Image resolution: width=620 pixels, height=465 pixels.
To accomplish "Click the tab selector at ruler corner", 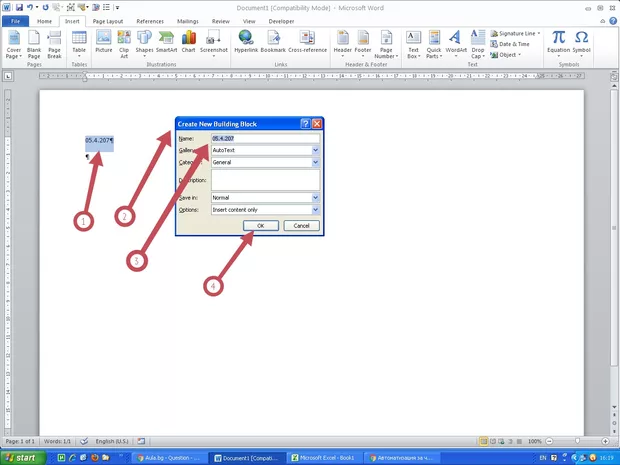I will 8,76.
